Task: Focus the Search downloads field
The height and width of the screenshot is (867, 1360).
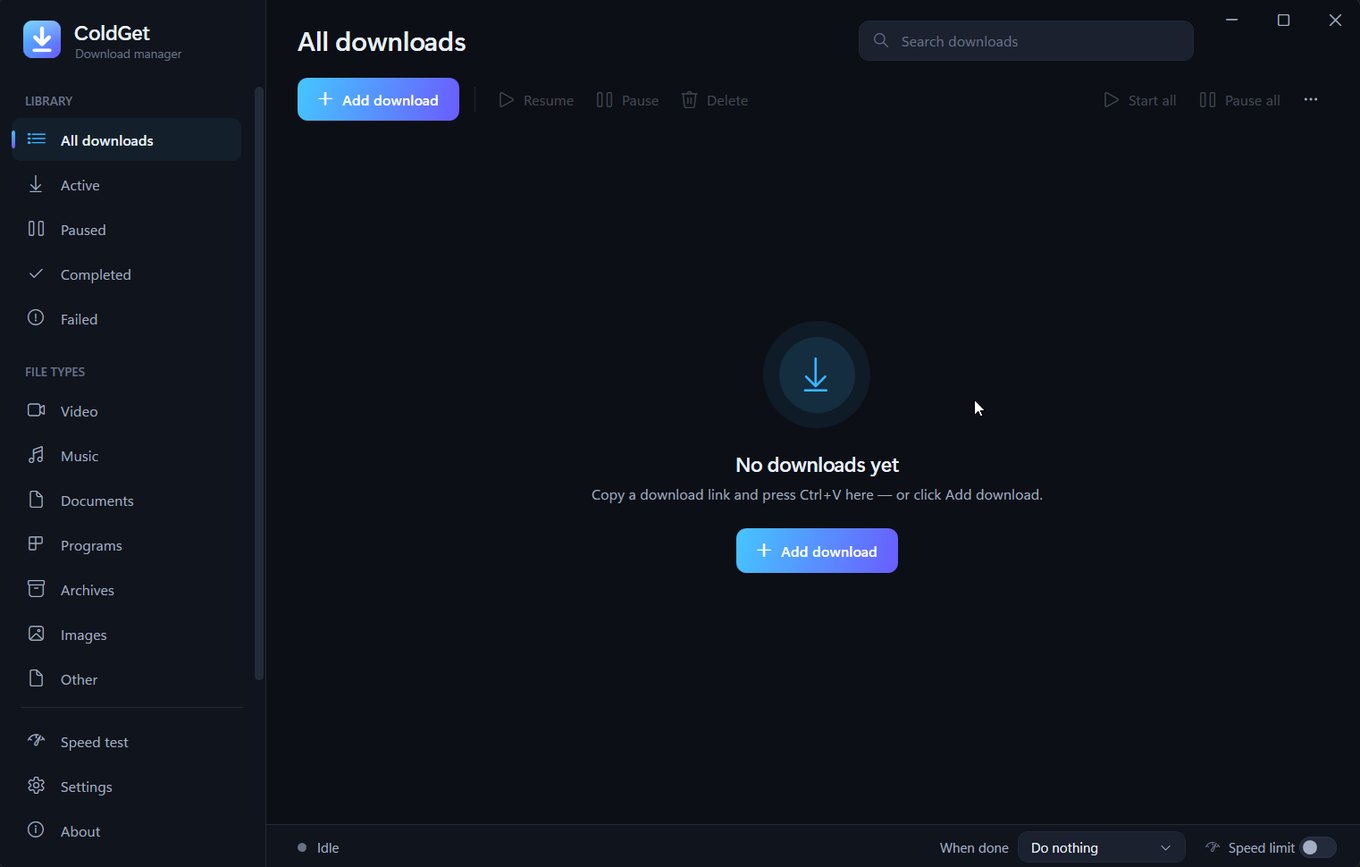Action: point(1026,41)
